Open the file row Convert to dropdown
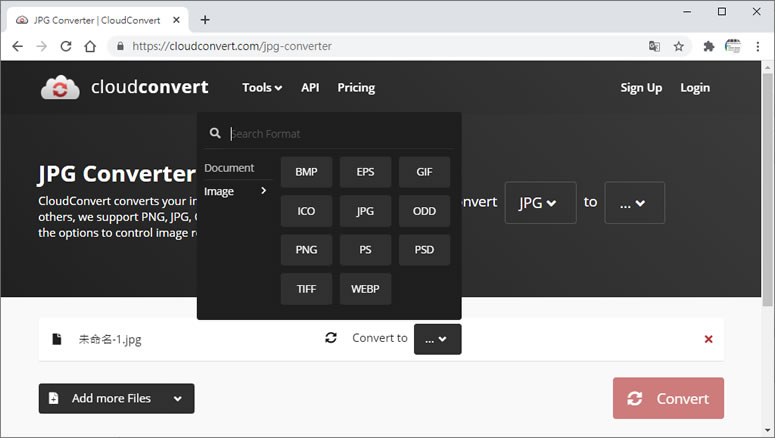 437,339
